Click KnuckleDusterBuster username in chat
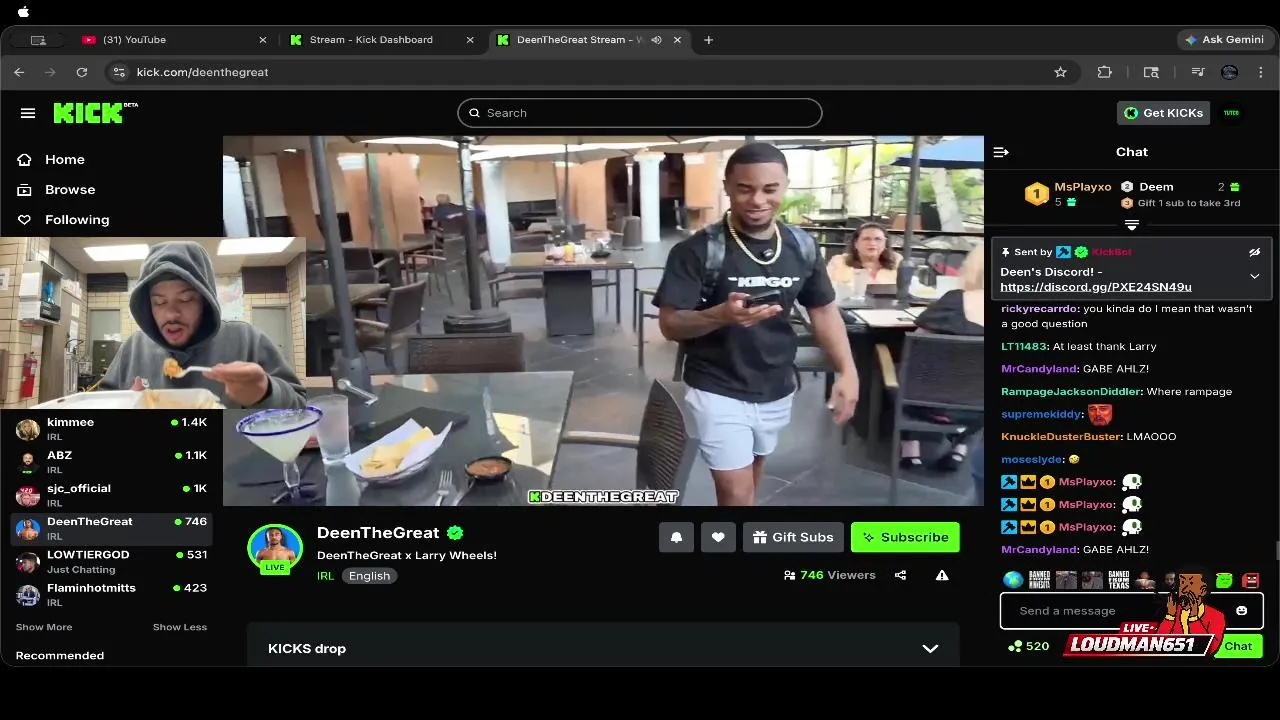Screen dimensions: 1280x720 (x=1061, y=437)
